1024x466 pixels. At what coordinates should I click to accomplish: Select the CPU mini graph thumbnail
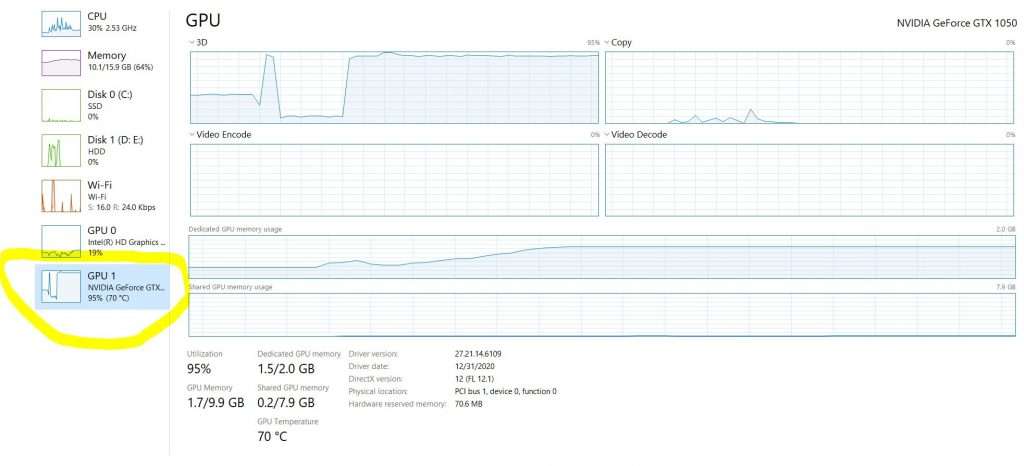click(61, 23)
